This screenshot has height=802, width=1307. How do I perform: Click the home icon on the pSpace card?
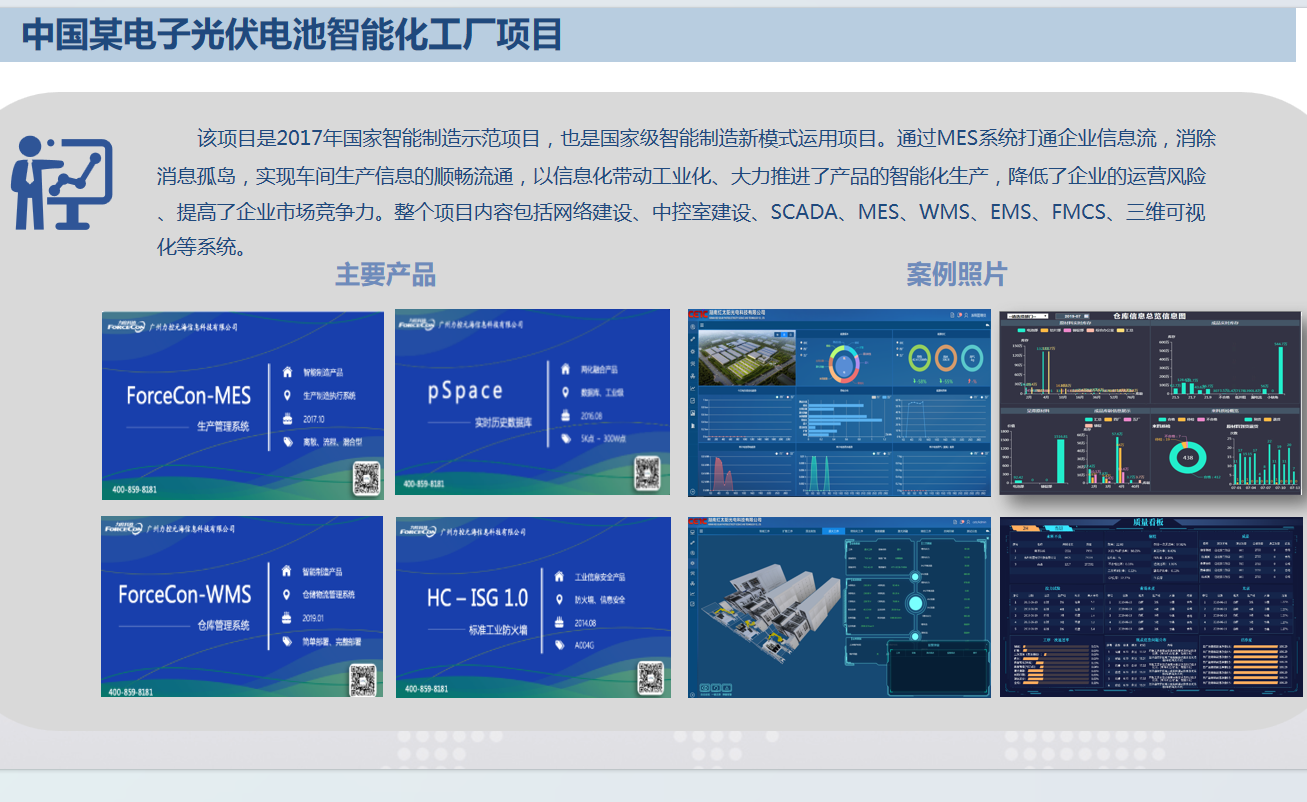566,368
